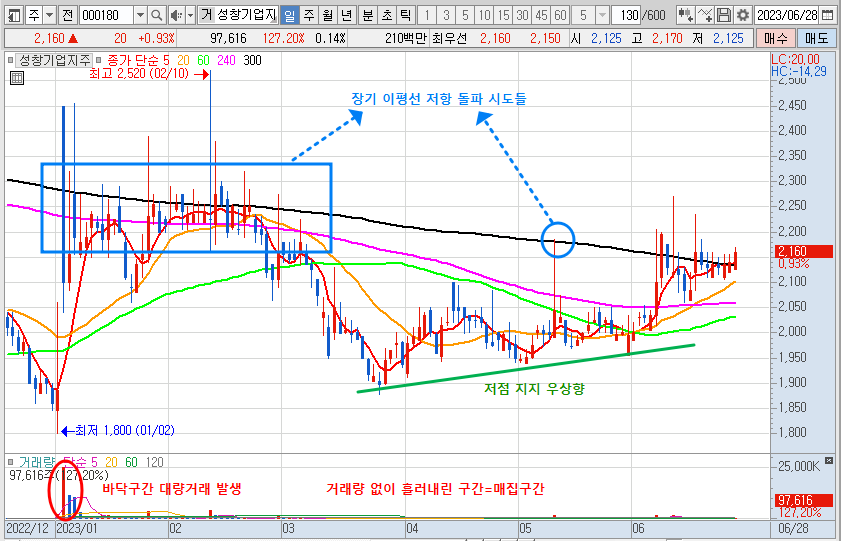Click the 06/28 date on time axis
This screenshot has width=841, height=541.
point(793,528)
